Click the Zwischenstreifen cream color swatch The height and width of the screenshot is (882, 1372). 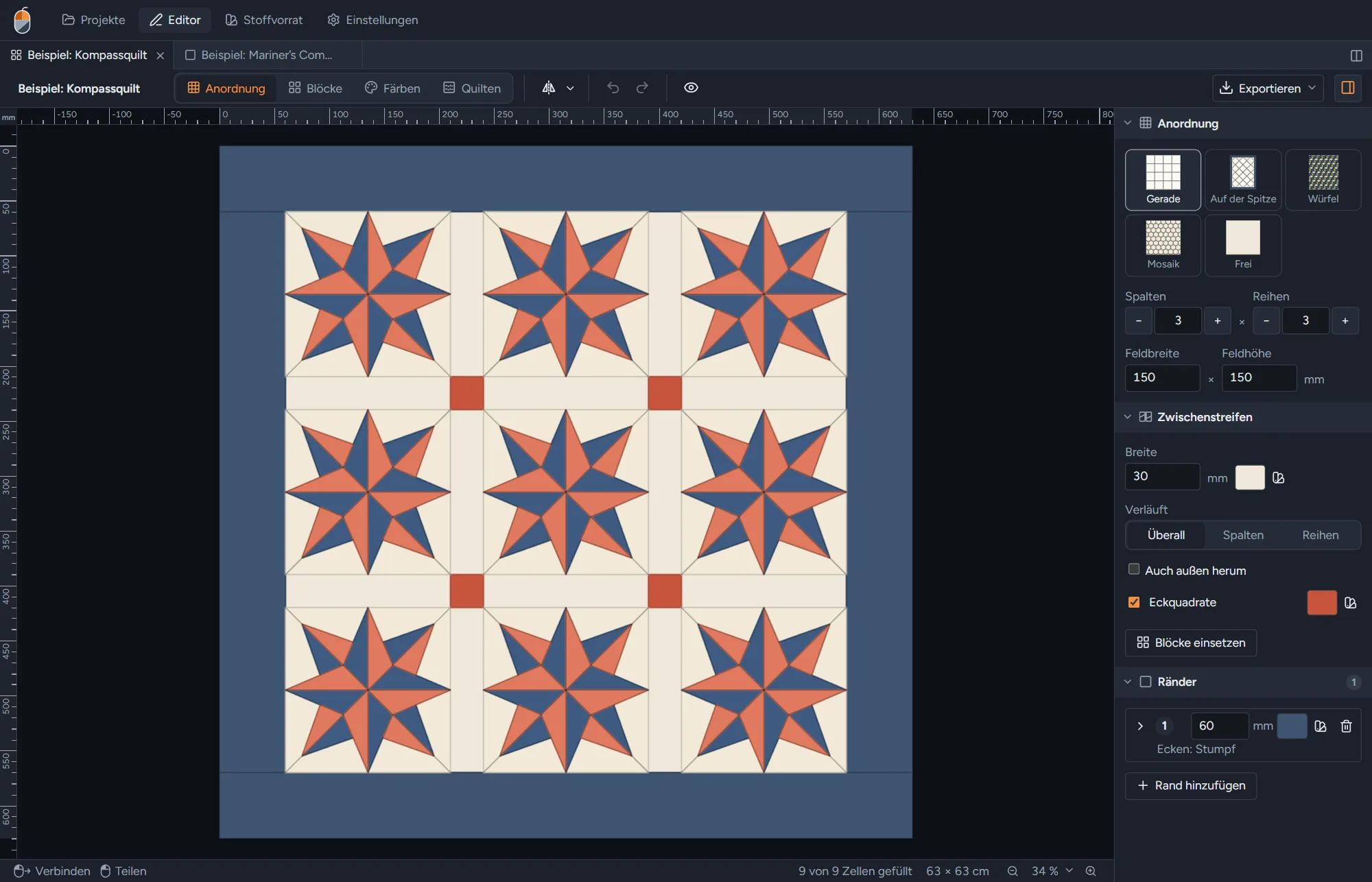click(x=1250, y=477)
